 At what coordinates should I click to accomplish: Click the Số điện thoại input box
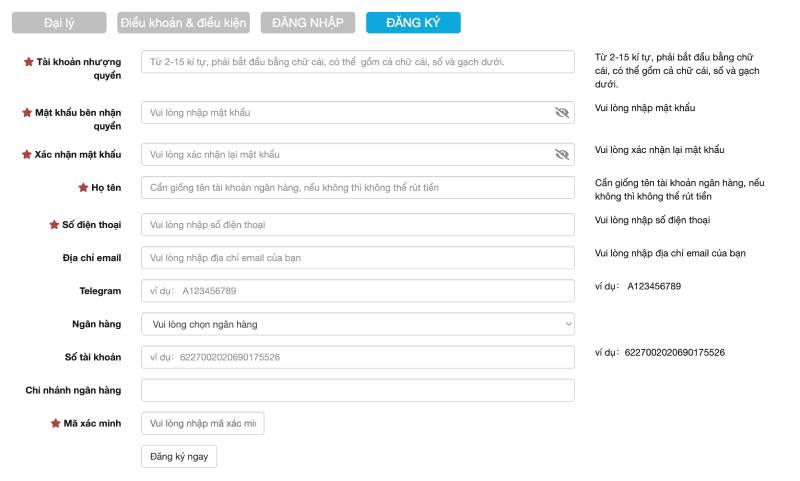tap(357, 225)
